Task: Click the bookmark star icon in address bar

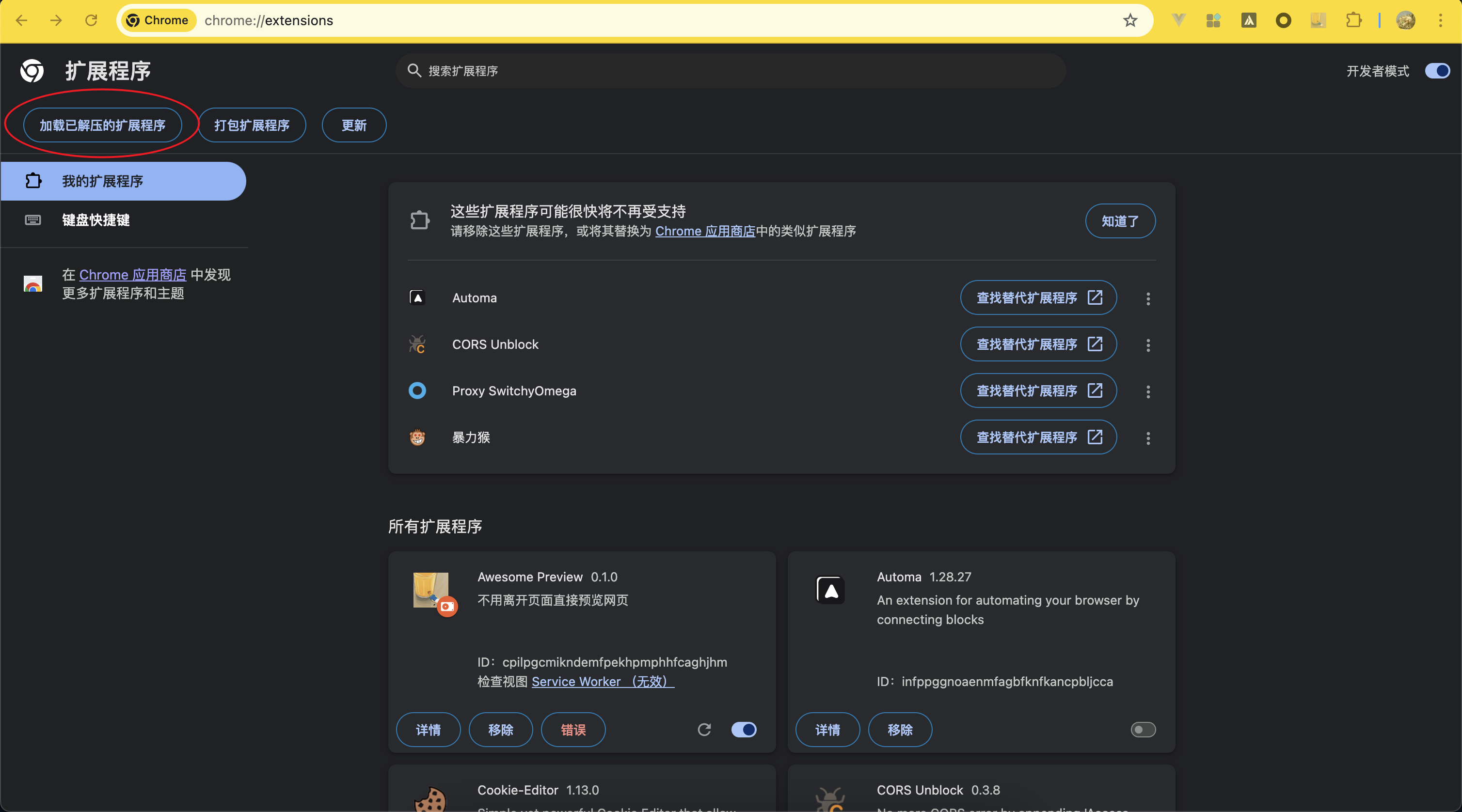Action: click(1130, 20)
